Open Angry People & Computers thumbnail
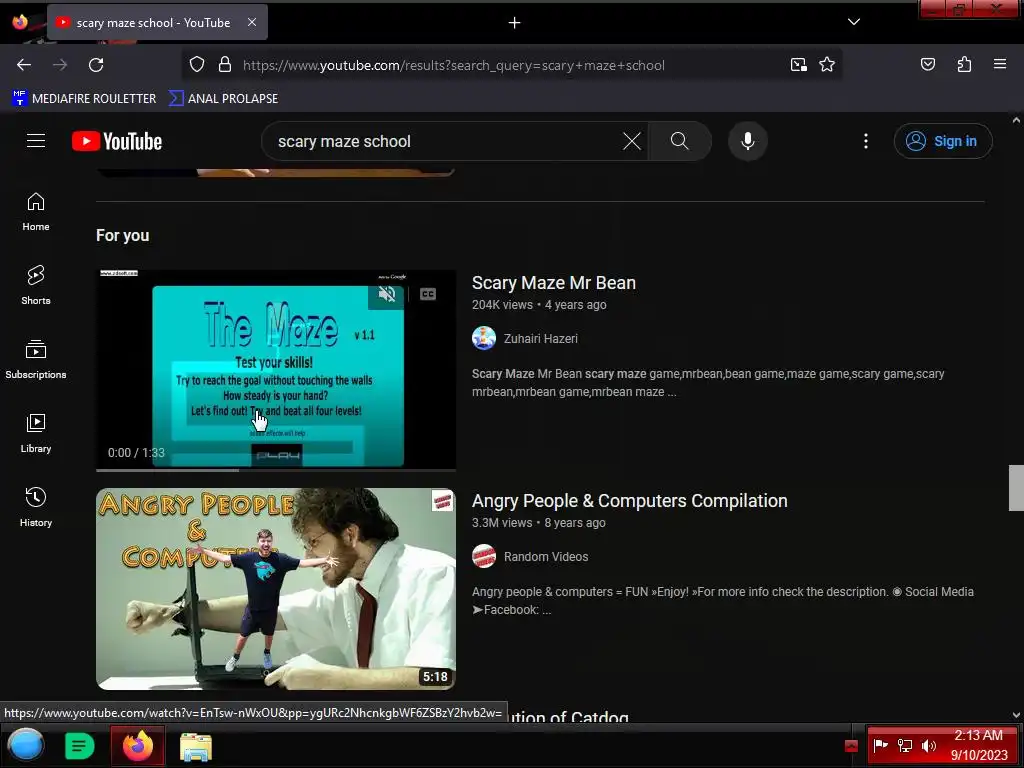 pyautogui.click(x=276, y=589)
